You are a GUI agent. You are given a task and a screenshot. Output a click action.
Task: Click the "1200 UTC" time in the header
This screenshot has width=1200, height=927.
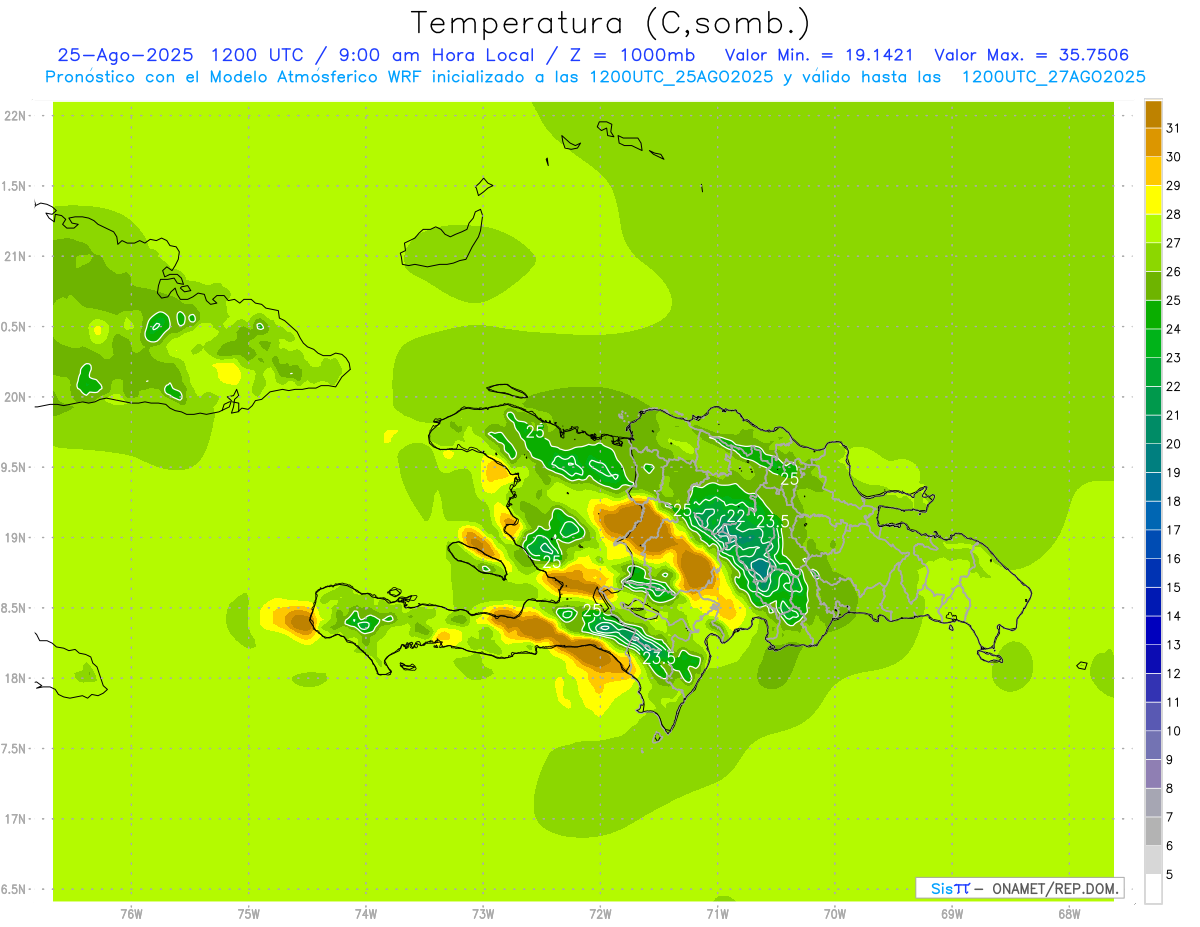coord(258,55)
